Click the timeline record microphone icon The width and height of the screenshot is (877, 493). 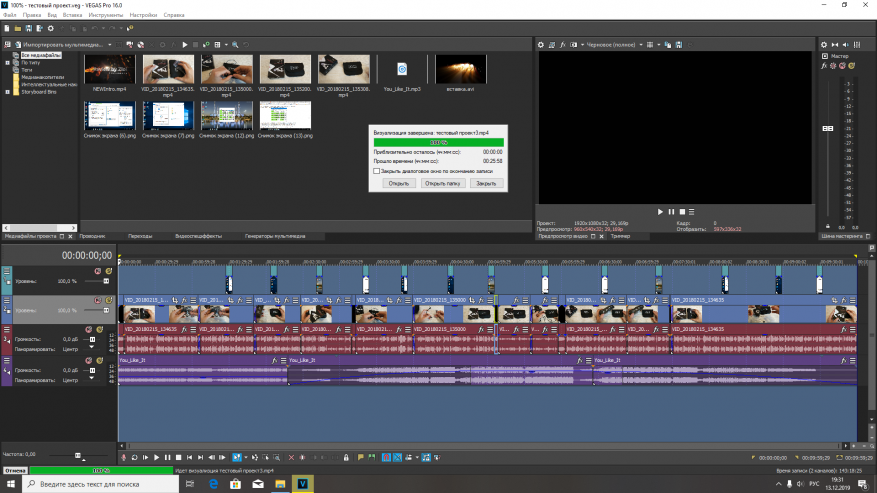coord(124,457)
